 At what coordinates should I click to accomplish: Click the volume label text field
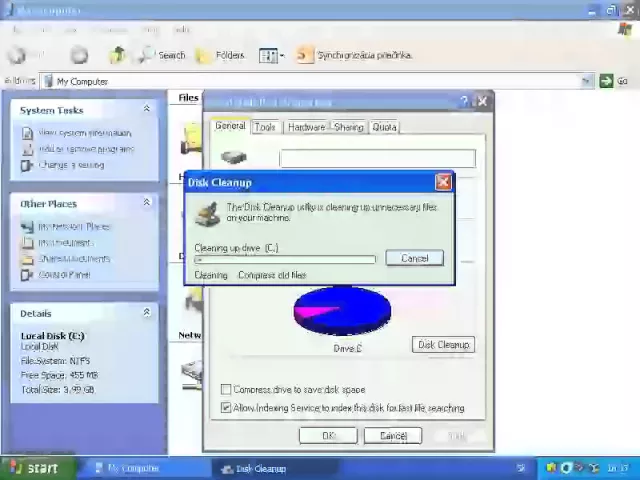378,158
